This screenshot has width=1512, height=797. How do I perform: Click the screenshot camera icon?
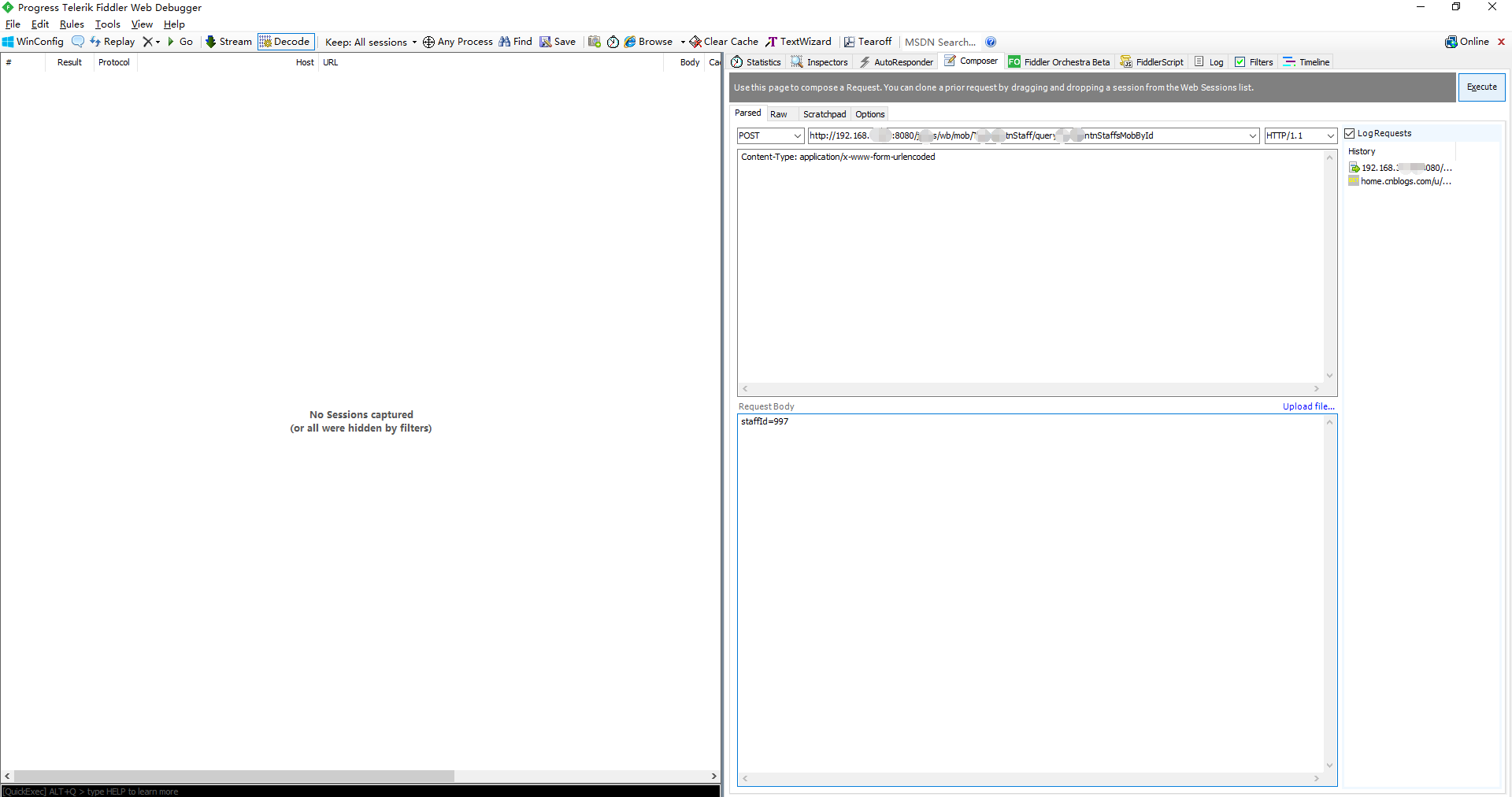(595, 42)
